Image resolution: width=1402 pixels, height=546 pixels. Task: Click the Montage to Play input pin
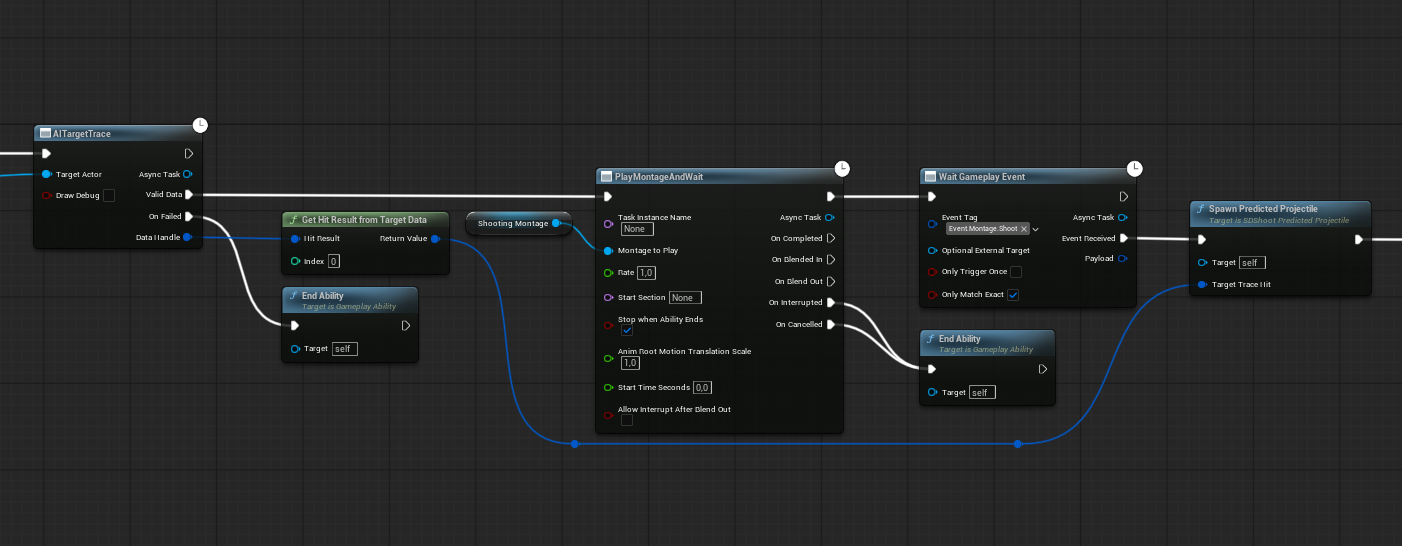pos(608,250)
